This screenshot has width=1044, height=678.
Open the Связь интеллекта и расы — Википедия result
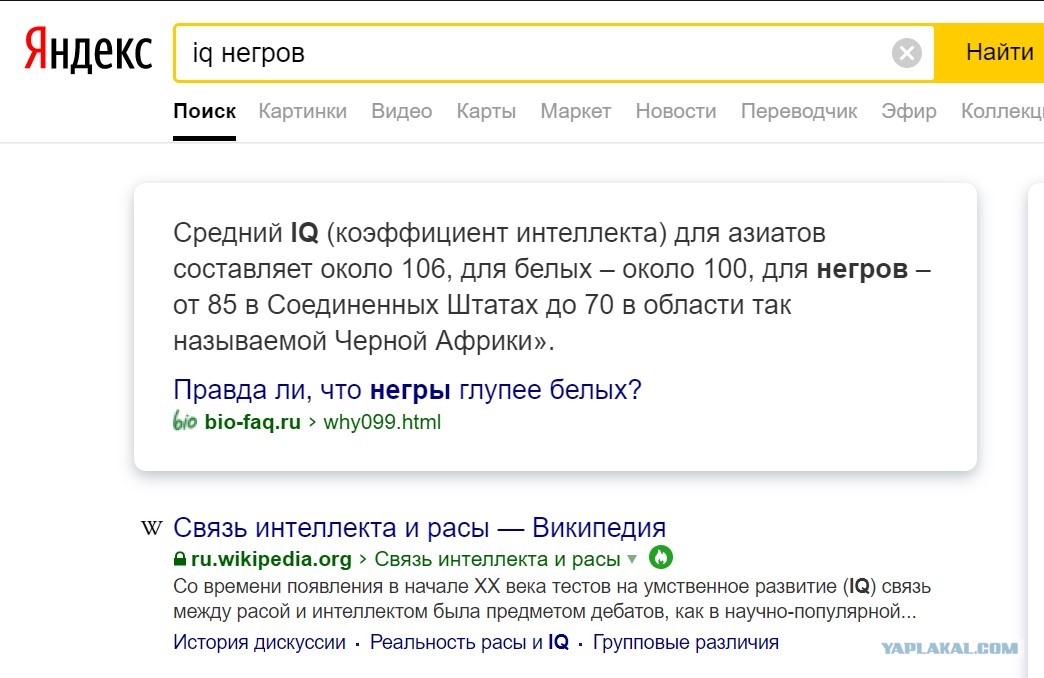pos(419,527)
